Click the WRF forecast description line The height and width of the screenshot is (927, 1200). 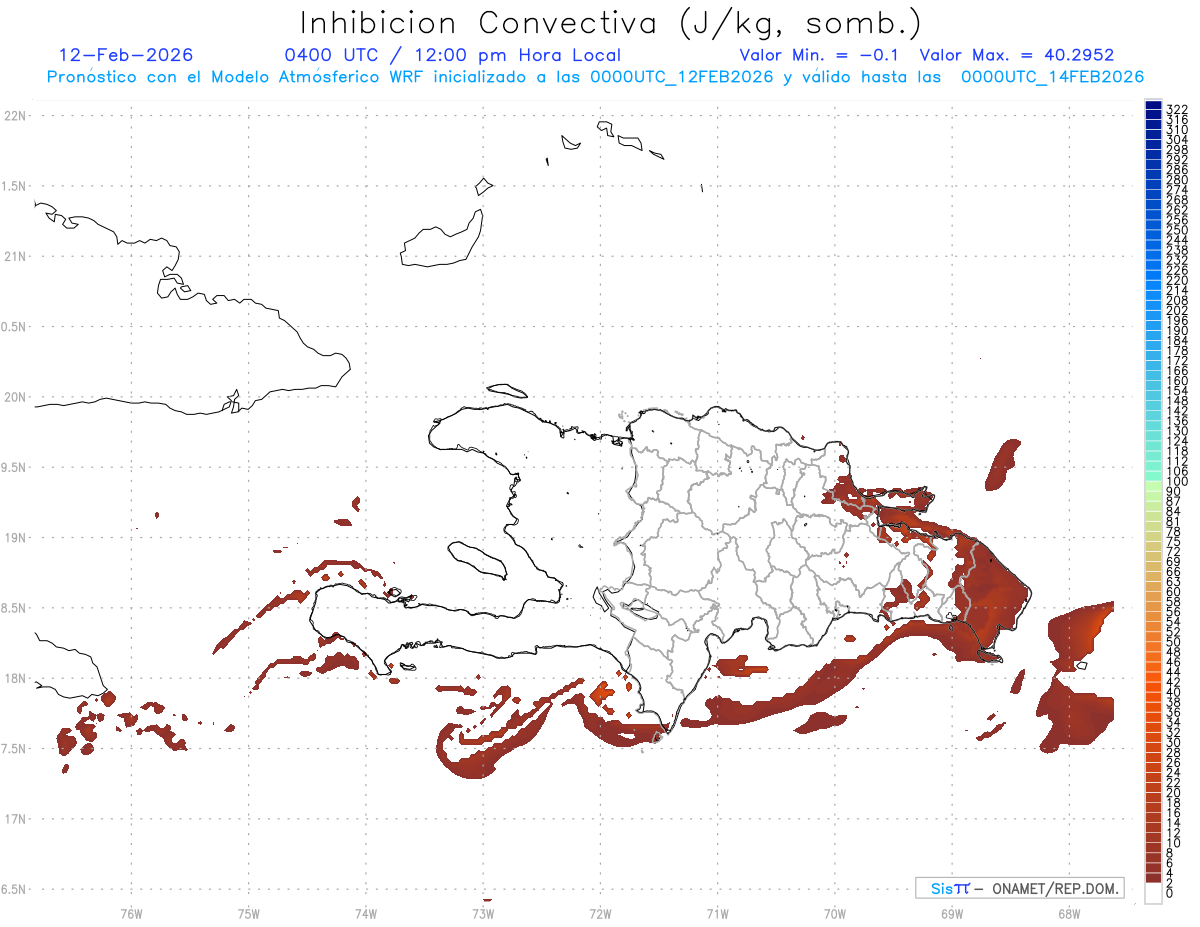pos(595,77)
